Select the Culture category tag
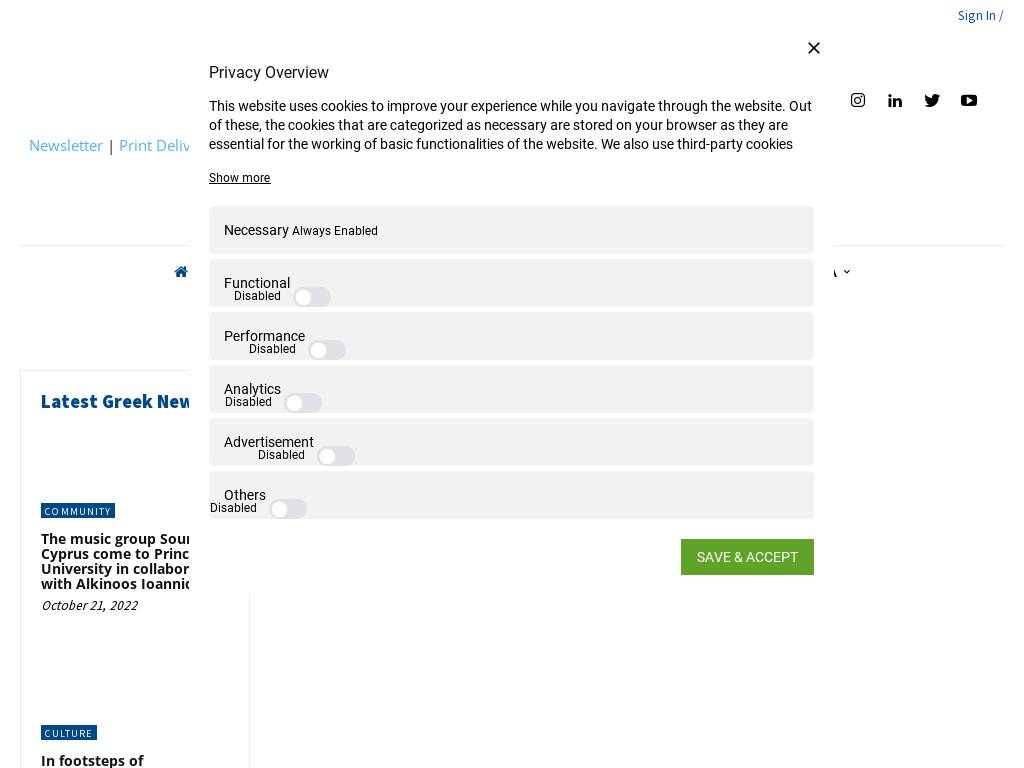 point(68,733)
